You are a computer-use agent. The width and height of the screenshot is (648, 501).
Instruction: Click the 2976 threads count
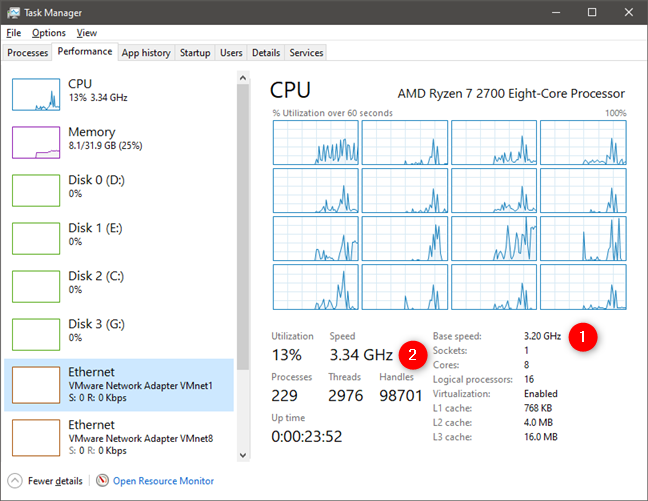tap(345, 396)
